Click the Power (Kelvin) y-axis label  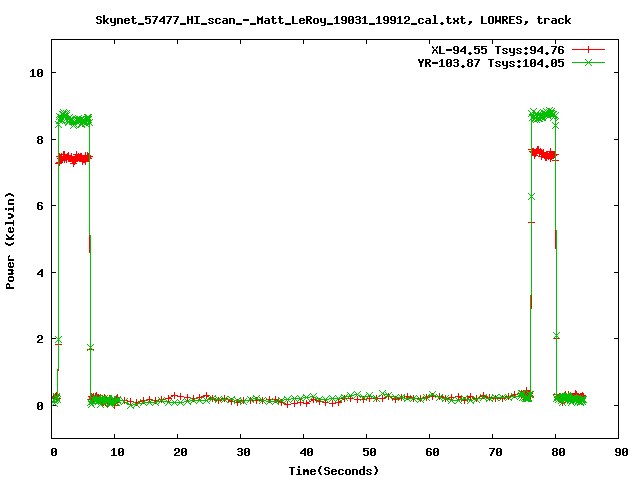tap(10, 241)
